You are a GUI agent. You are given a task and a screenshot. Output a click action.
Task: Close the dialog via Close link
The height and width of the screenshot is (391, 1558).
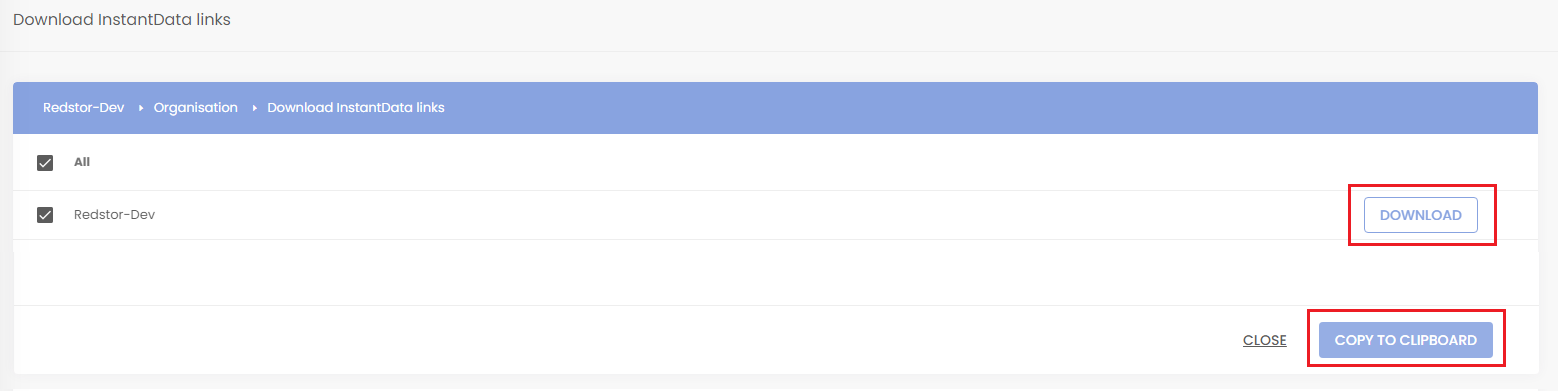pyautogui.click(x=1264, y=340)
